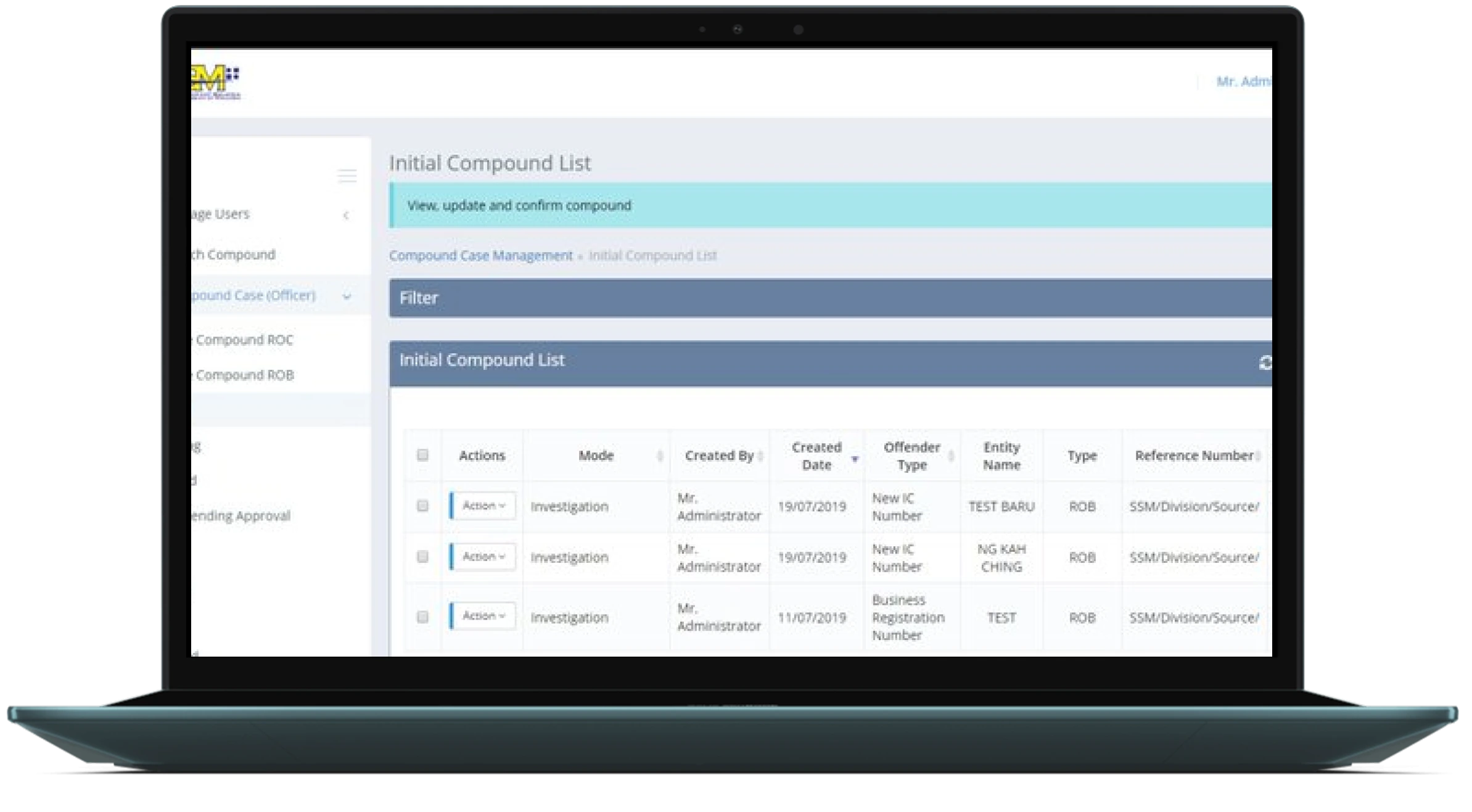Viewport: 1472px width, 812px height.
Task: Open Pending Approval sidebar item
Action: coord(241,516)
